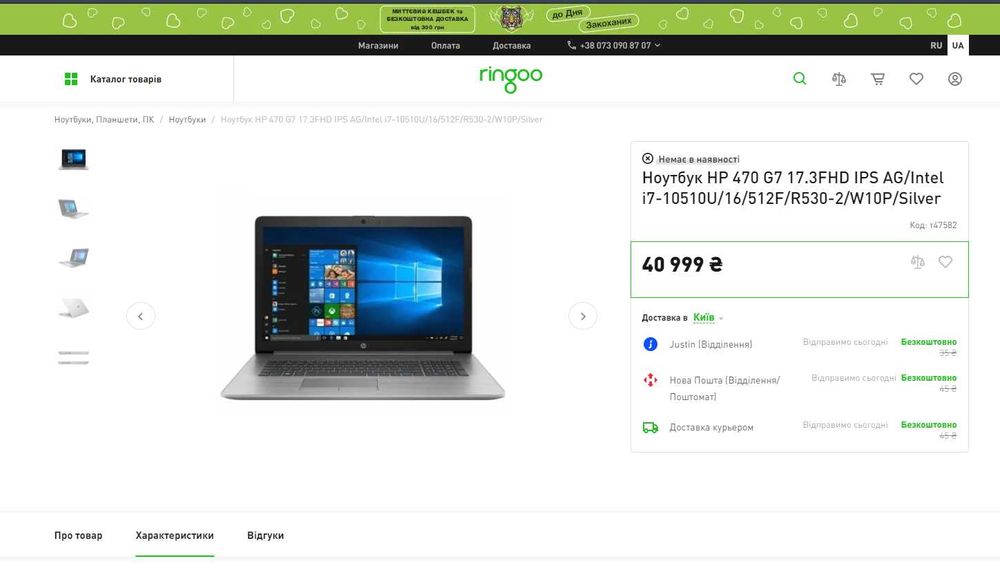Open the comparison scales icon in header
The image size is (1000, 584).
coord(839,79)
